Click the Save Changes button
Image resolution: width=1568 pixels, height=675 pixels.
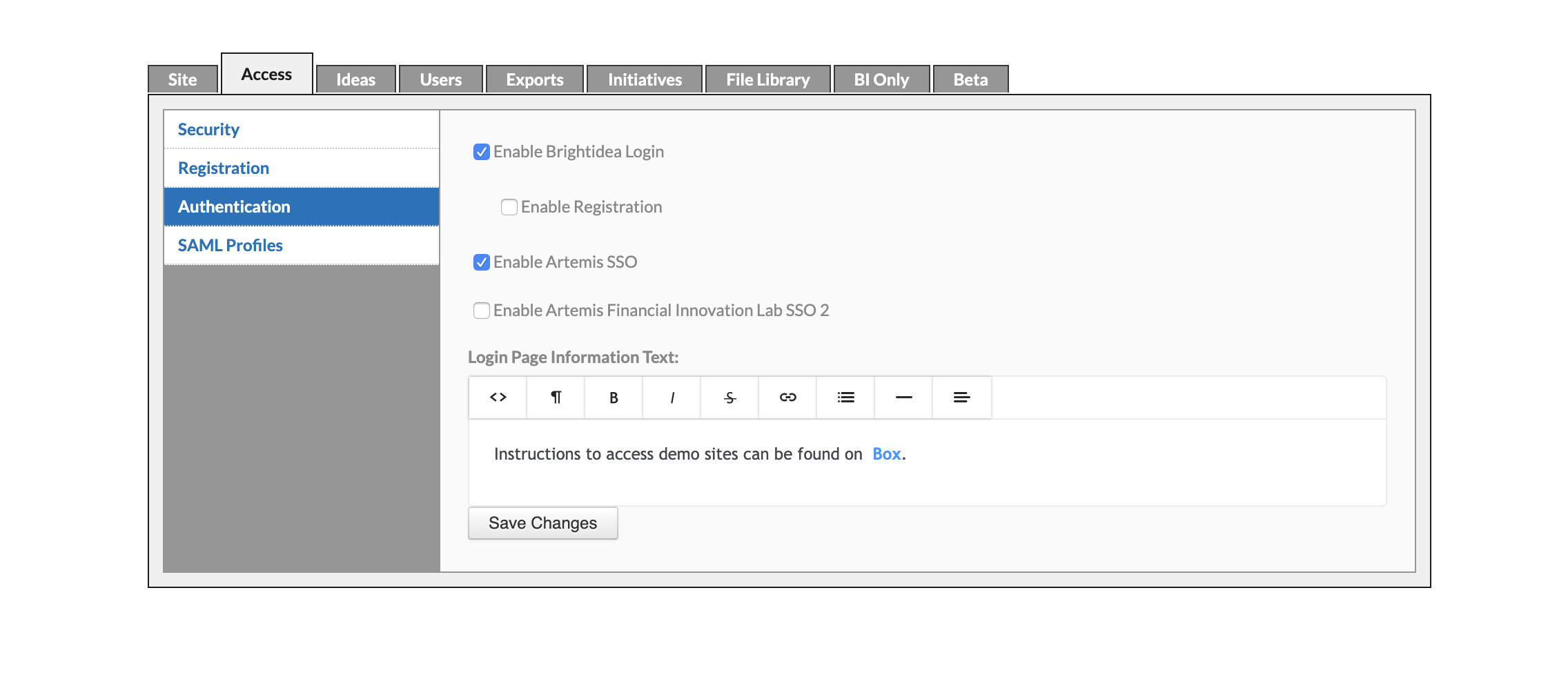tap(543, 523)
